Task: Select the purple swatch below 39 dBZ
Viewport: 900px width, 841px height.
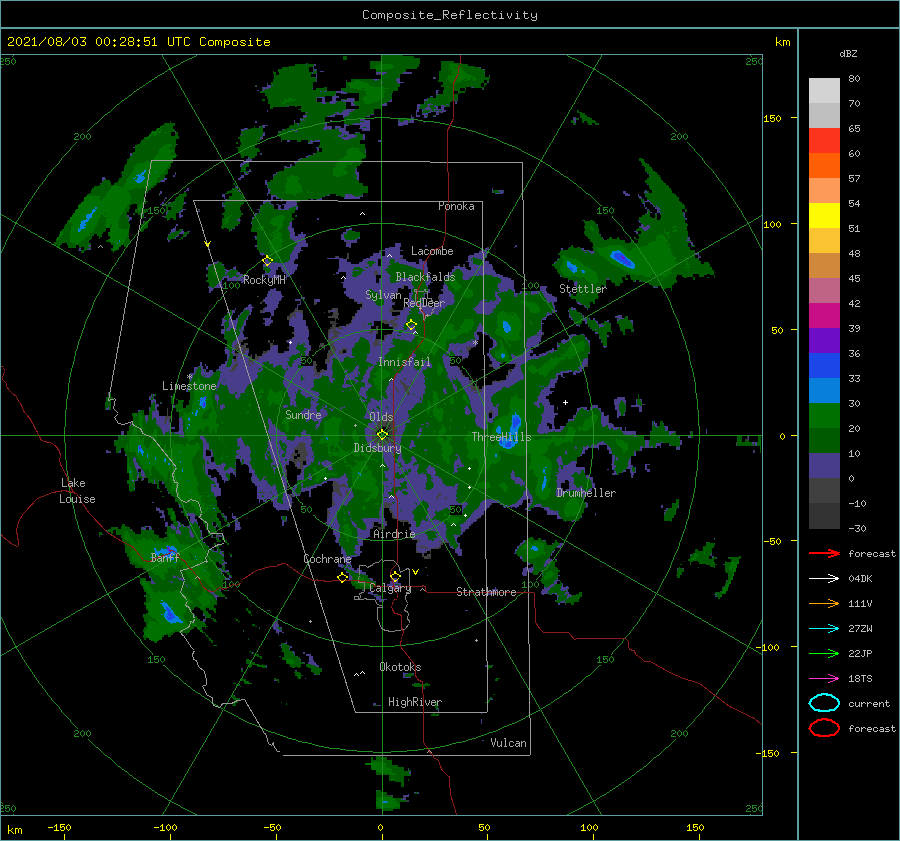Action: (x=824, y=340)
